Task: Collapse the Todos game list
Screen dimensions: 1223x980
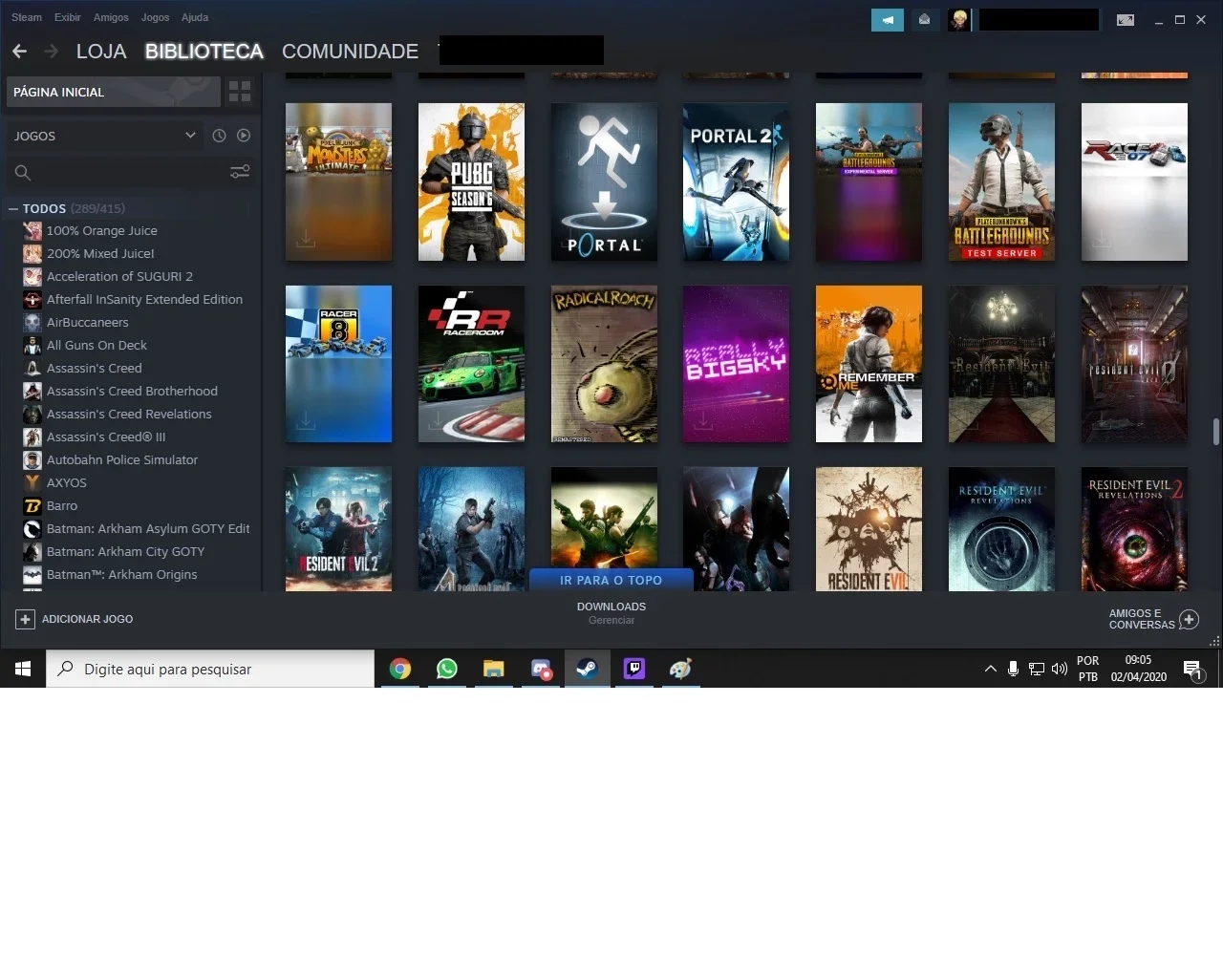Action: pos(13,208)
